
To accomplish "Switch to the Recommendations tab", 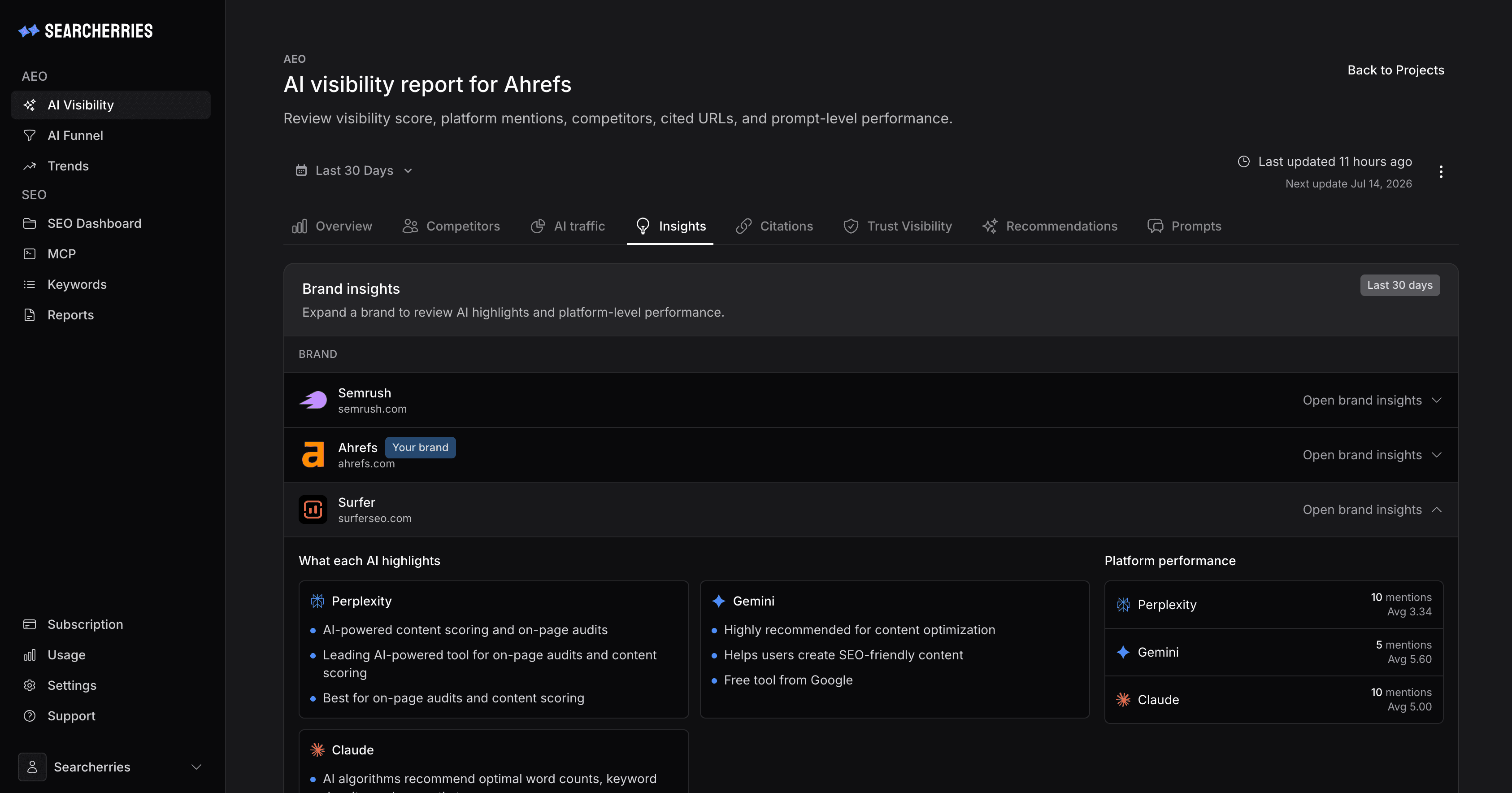I will click(x=1050, y=227).
